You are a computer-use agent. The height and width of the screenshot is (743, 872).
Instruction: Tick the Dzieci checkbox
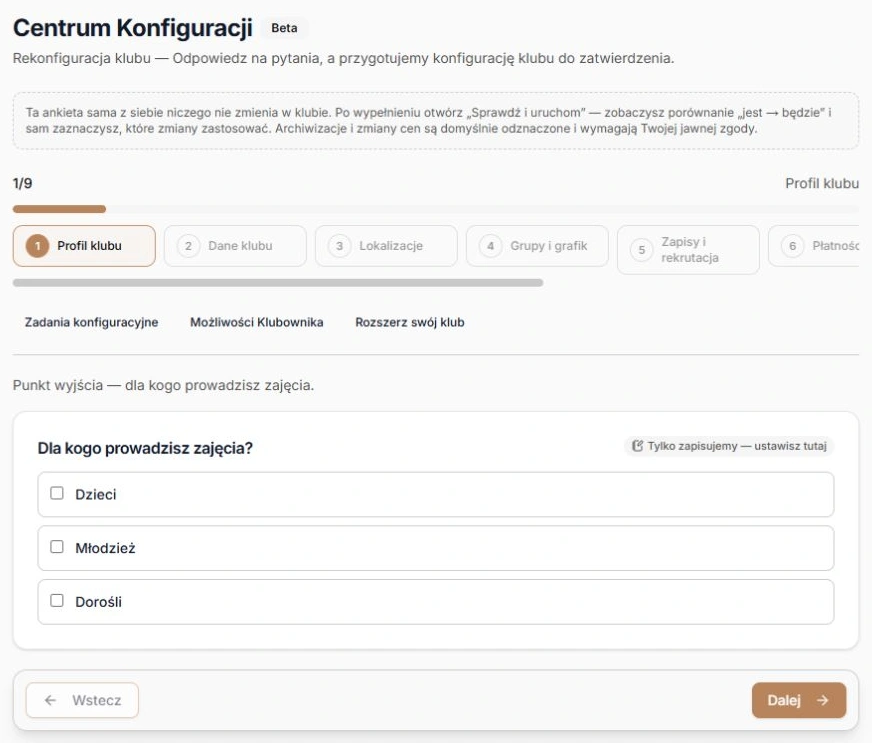(57, 493)
